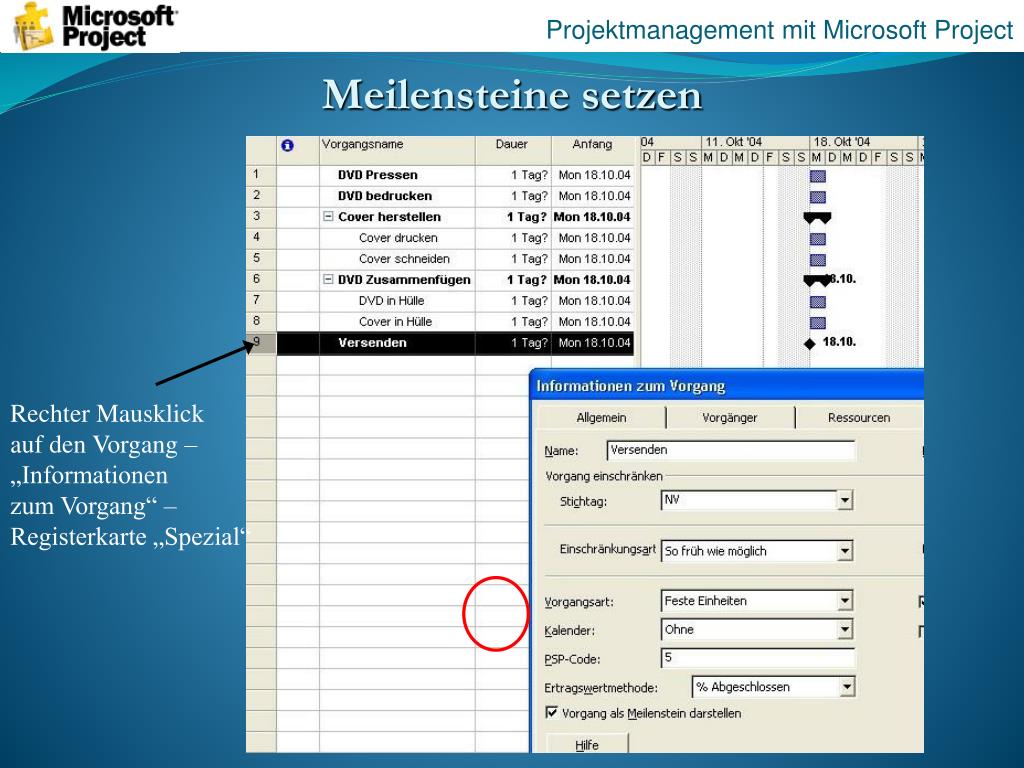1024x768 pixels.
Task: Click the Informationen zum Vorgang title bar
Action: [x=728, y=386]
